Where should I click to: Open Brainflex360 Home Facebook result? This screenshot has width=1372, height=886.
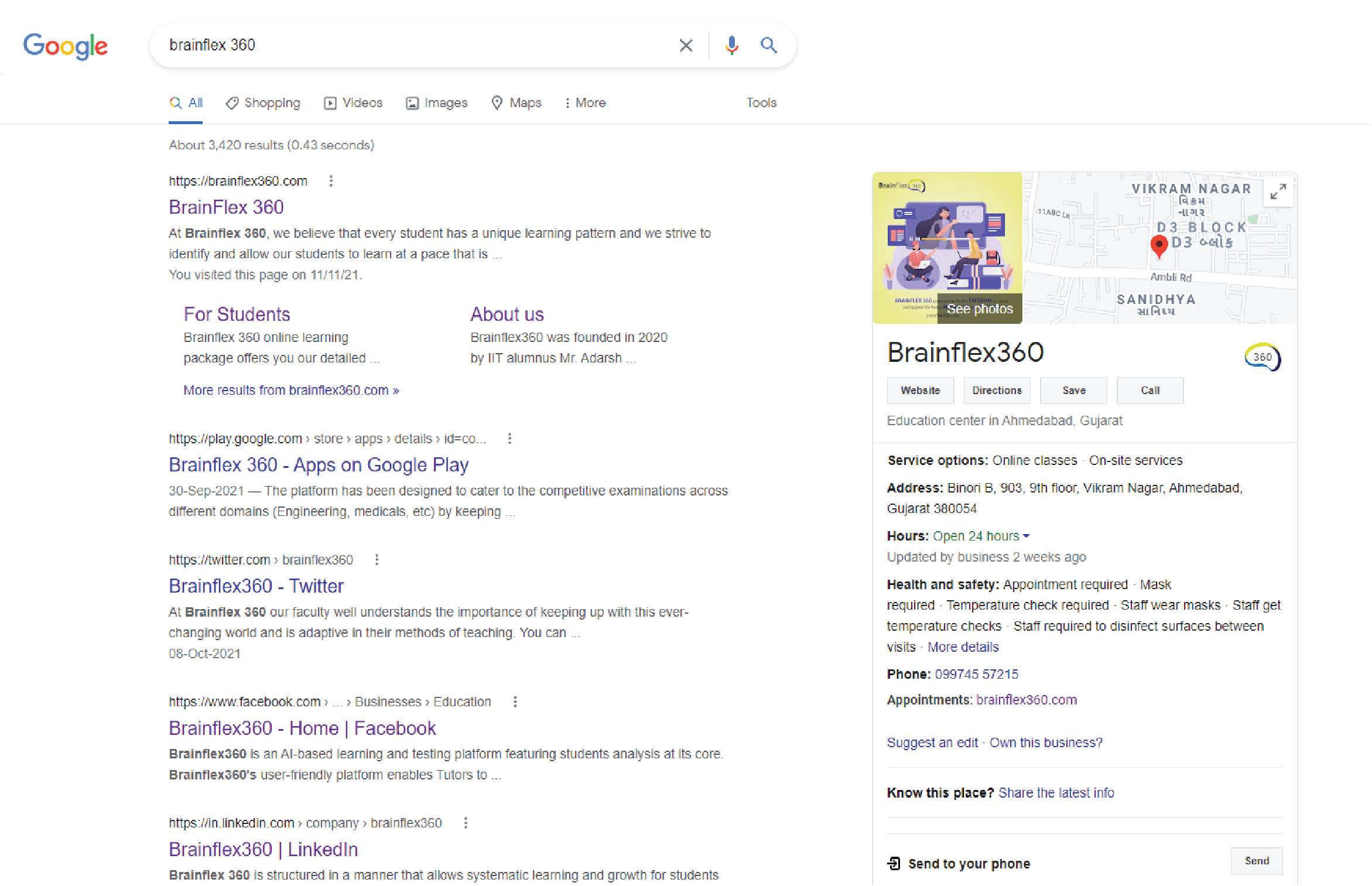point(302,728)
